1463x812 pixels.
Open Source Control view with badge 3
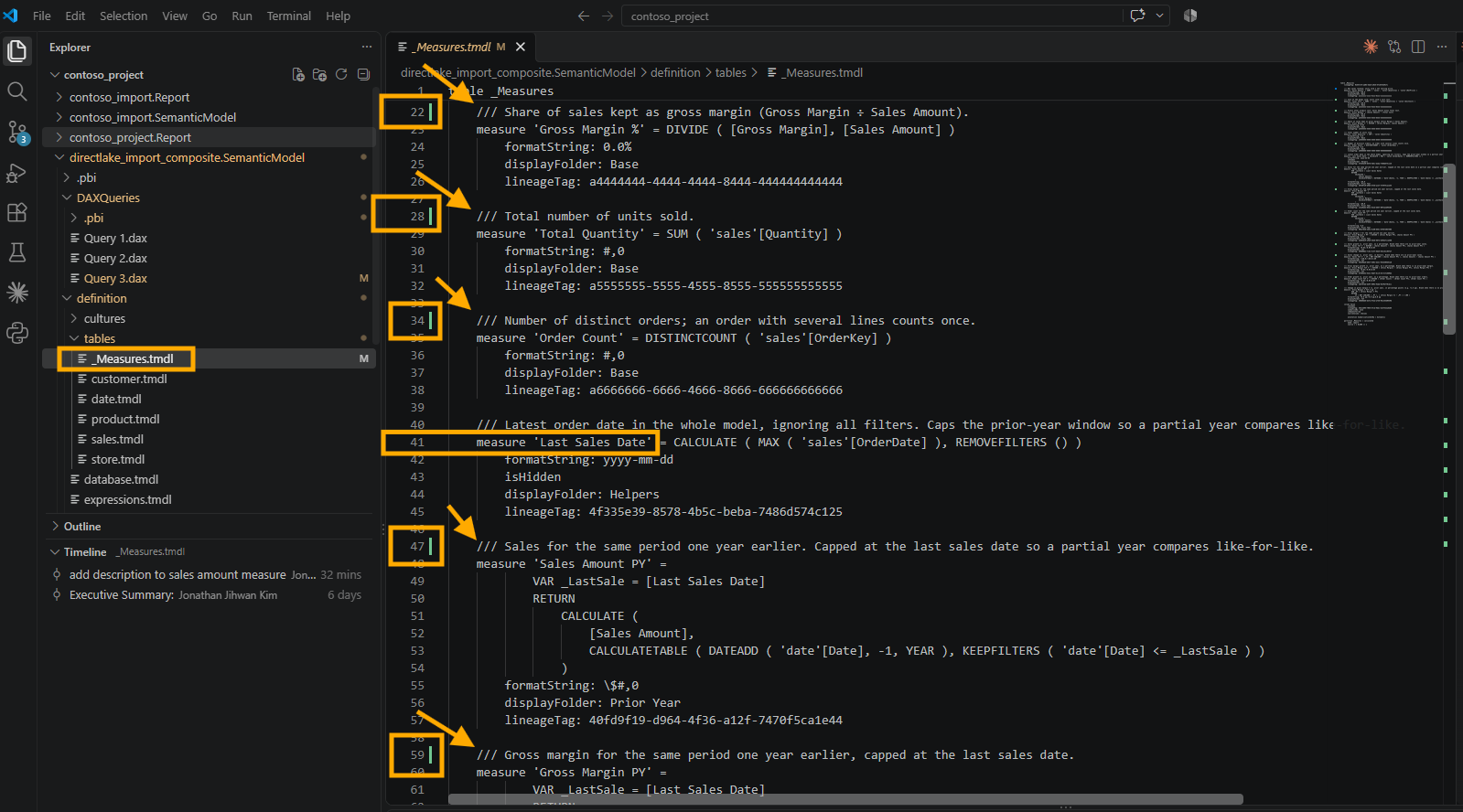[17, 132]
